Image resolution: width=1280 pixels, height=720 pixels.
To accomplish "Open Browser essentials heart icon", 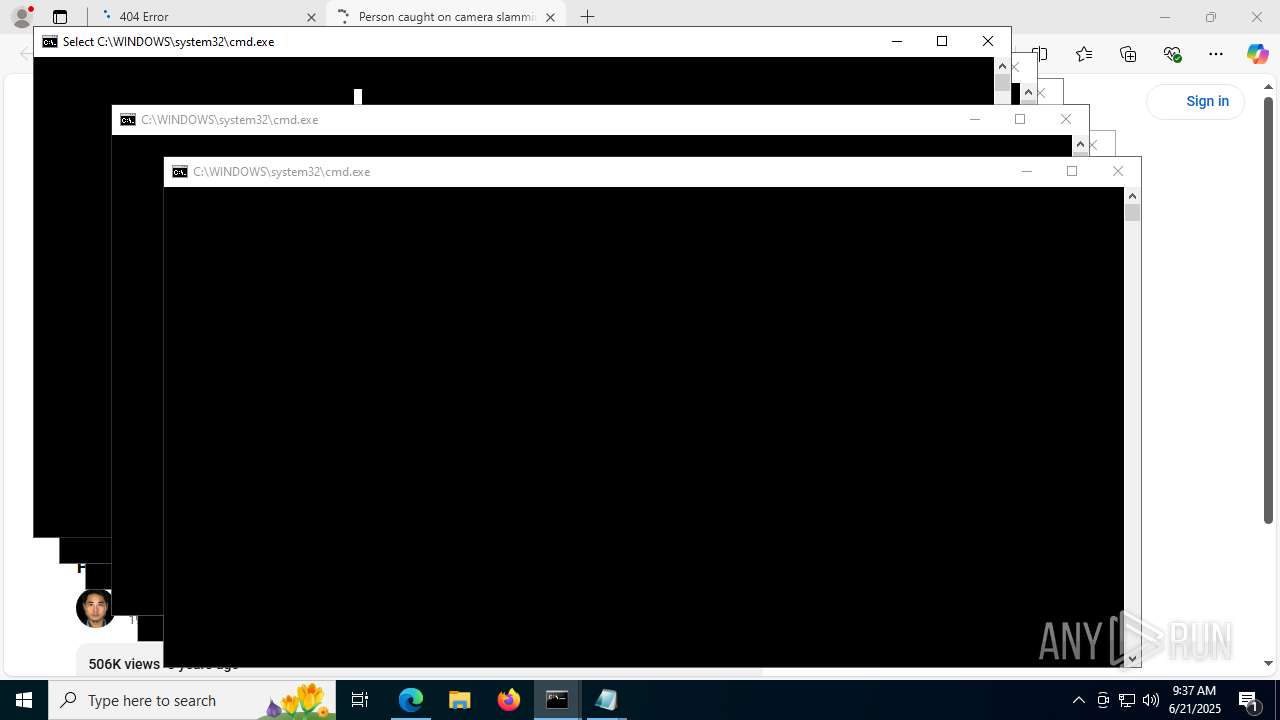I will pyautogui.click(x=1172, y=54).
